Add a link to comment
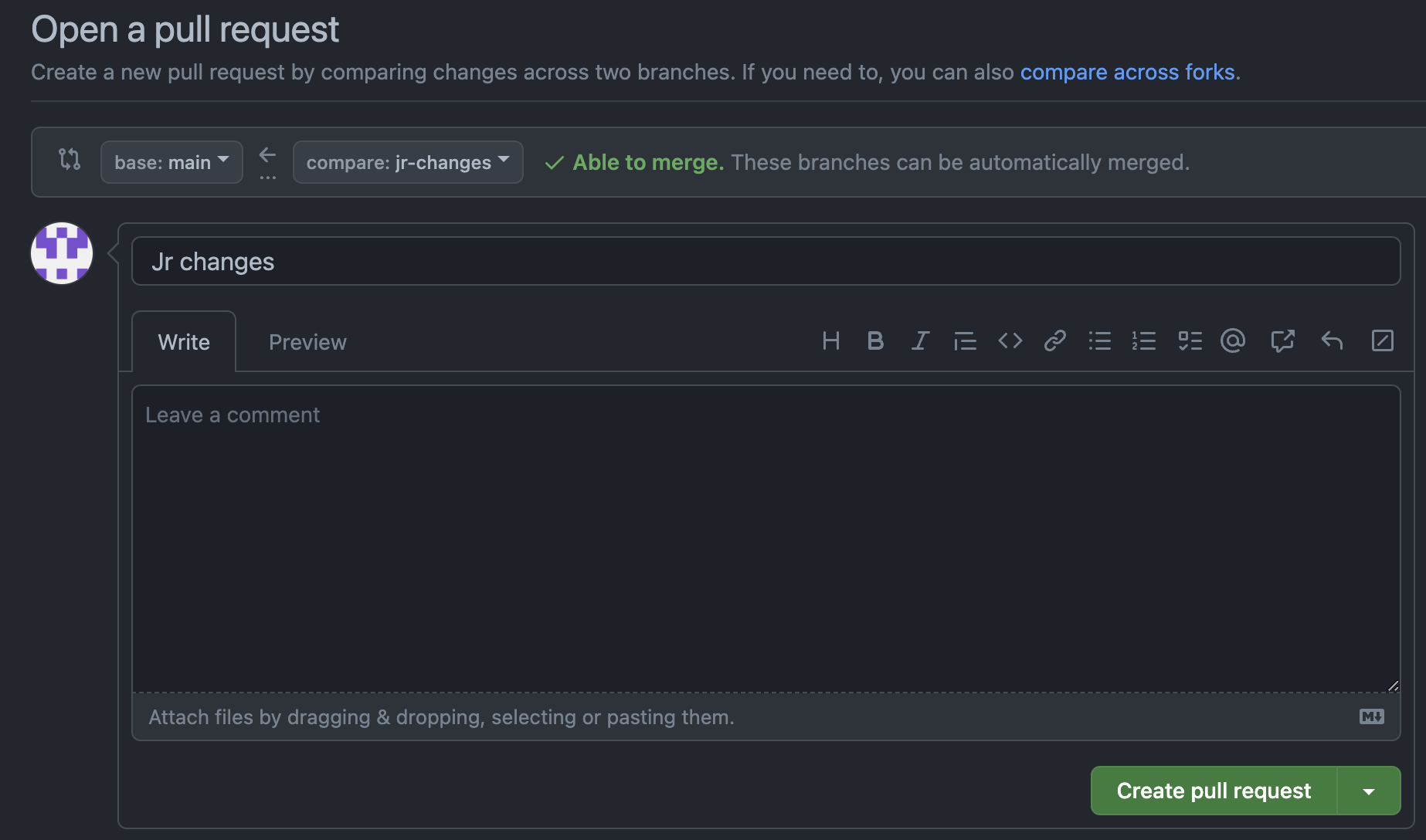The height and width of the screenshot is (840, 1426). click(1054, 340)
